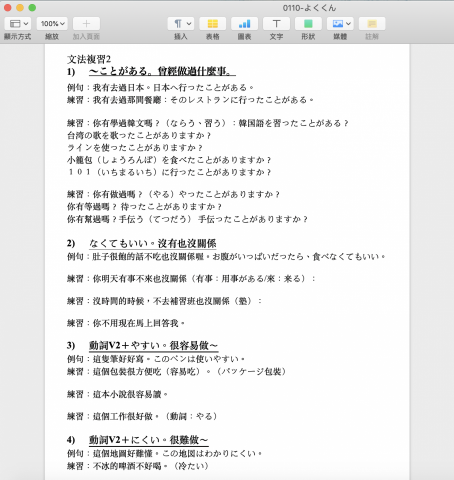Click the line この地図はわかりにくい

point(209,454)
